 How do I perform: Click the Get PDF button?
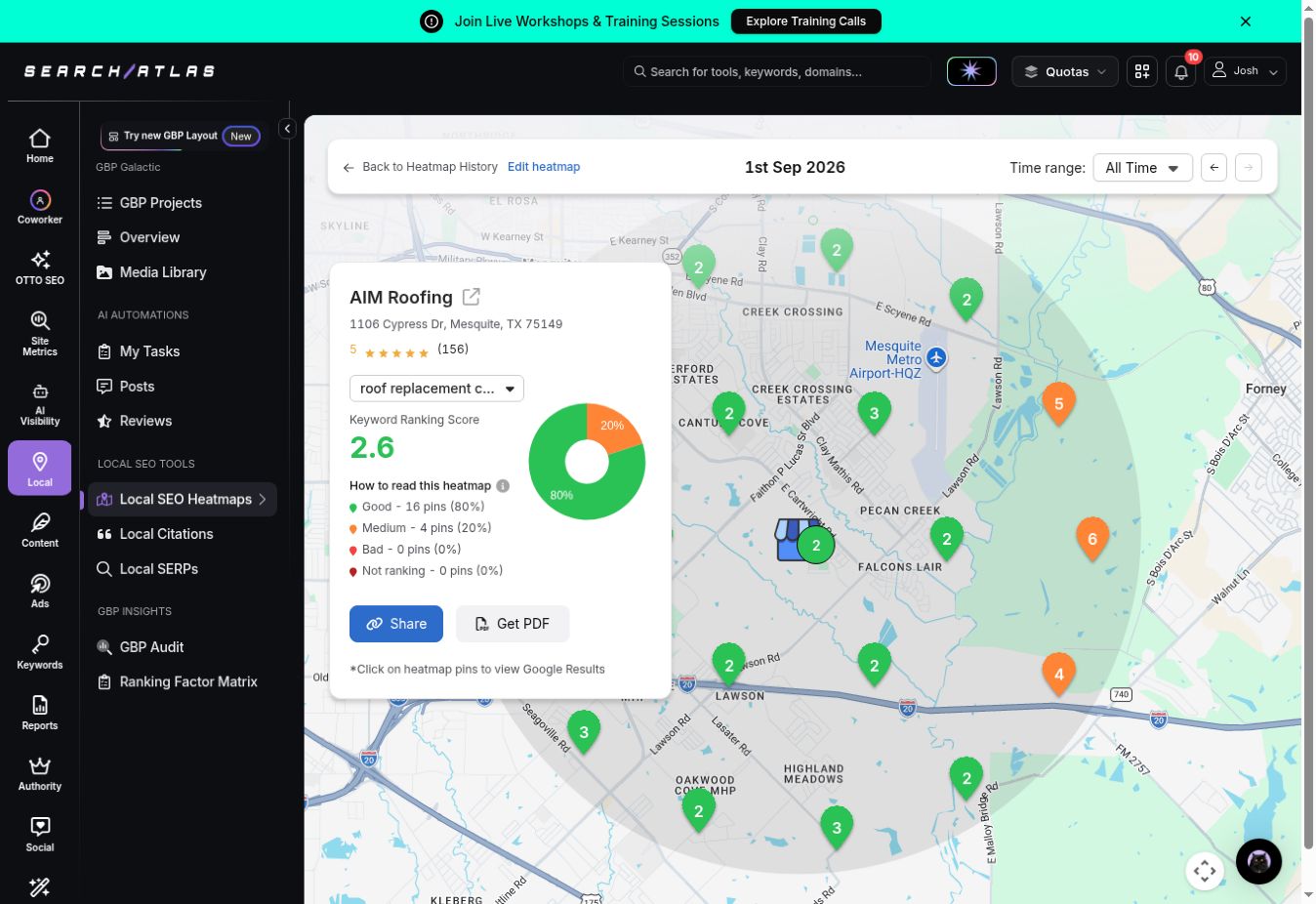(513, 624)
